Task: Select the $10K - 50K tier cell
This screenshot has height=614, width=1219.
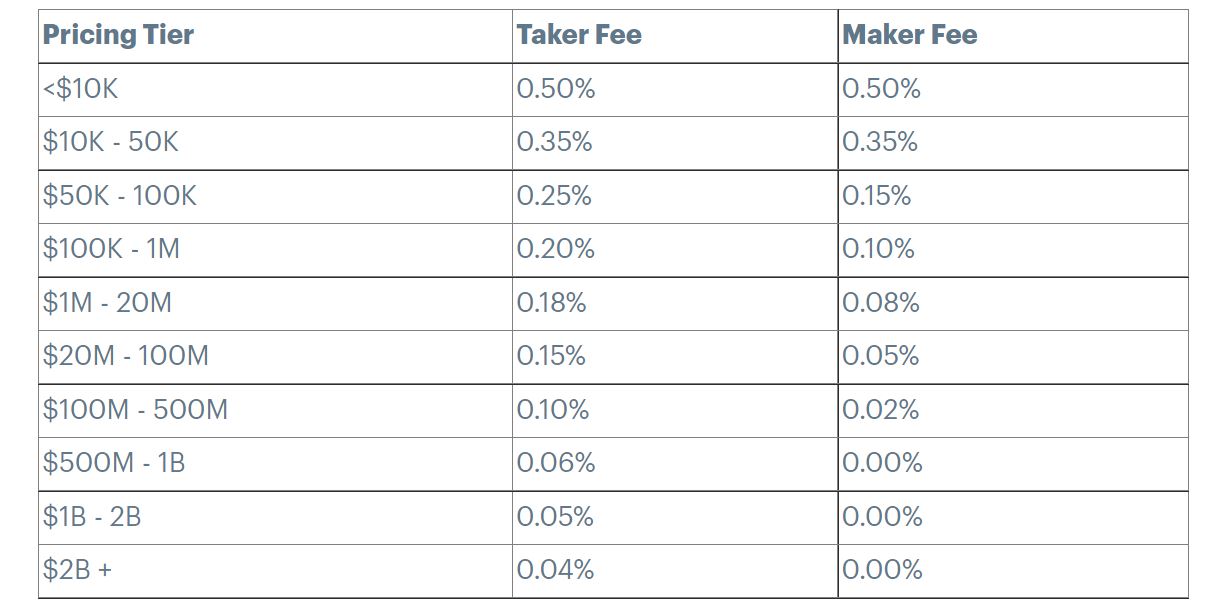Action: coord(276,143)
